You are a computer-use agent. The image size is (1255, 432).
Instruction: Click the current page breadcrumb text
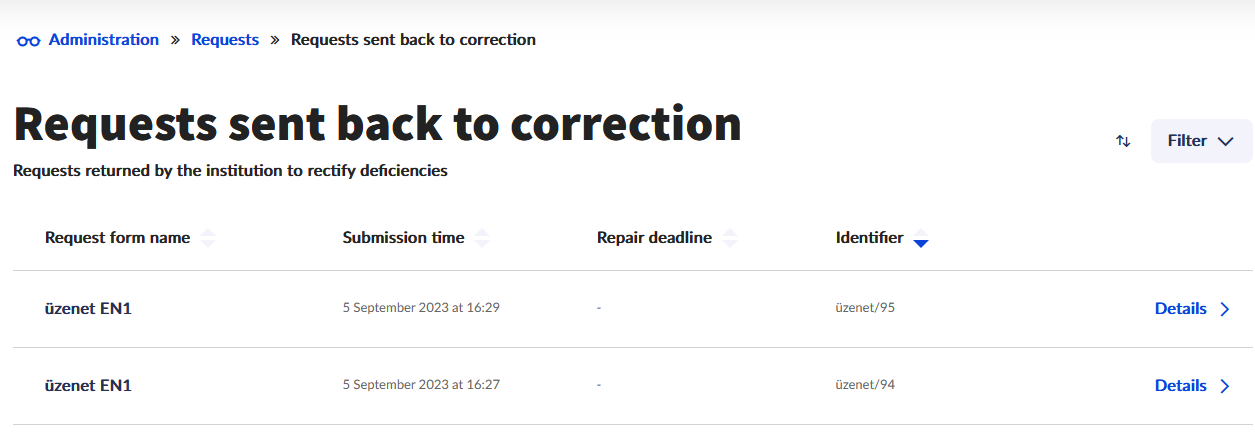click(x=413, y=40)
